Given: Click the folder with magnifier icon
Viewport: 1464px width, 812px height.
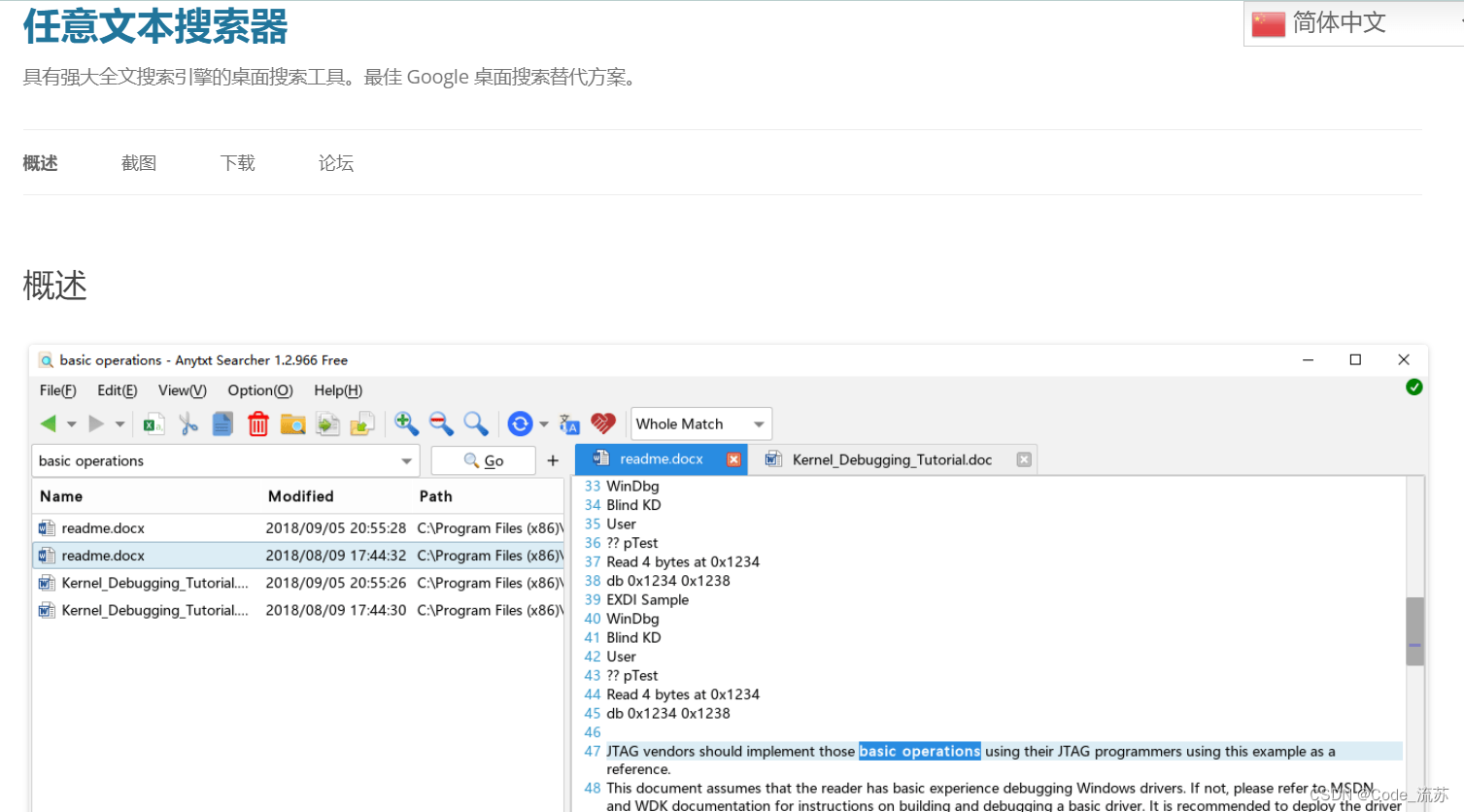Looking at the screenshot, I should click(x=292, y=423).
